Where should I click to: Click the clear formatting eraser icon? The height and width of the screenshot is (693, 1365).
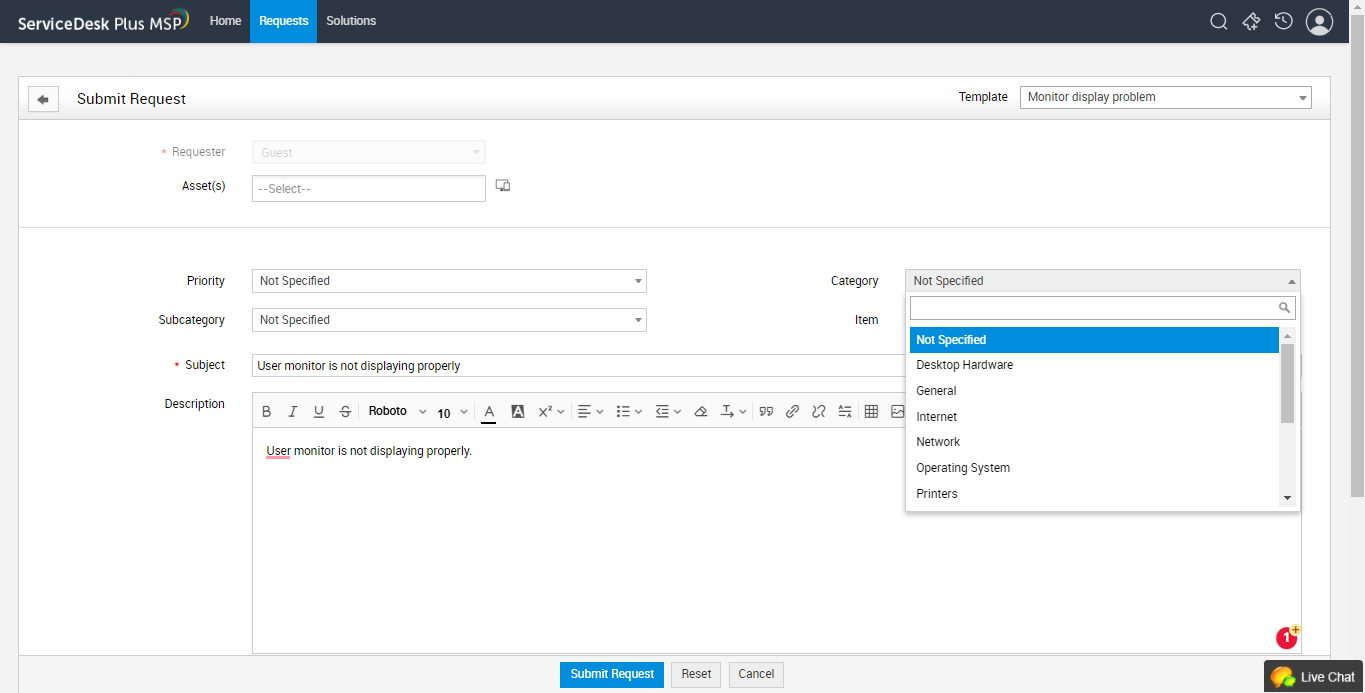(700, 411)
